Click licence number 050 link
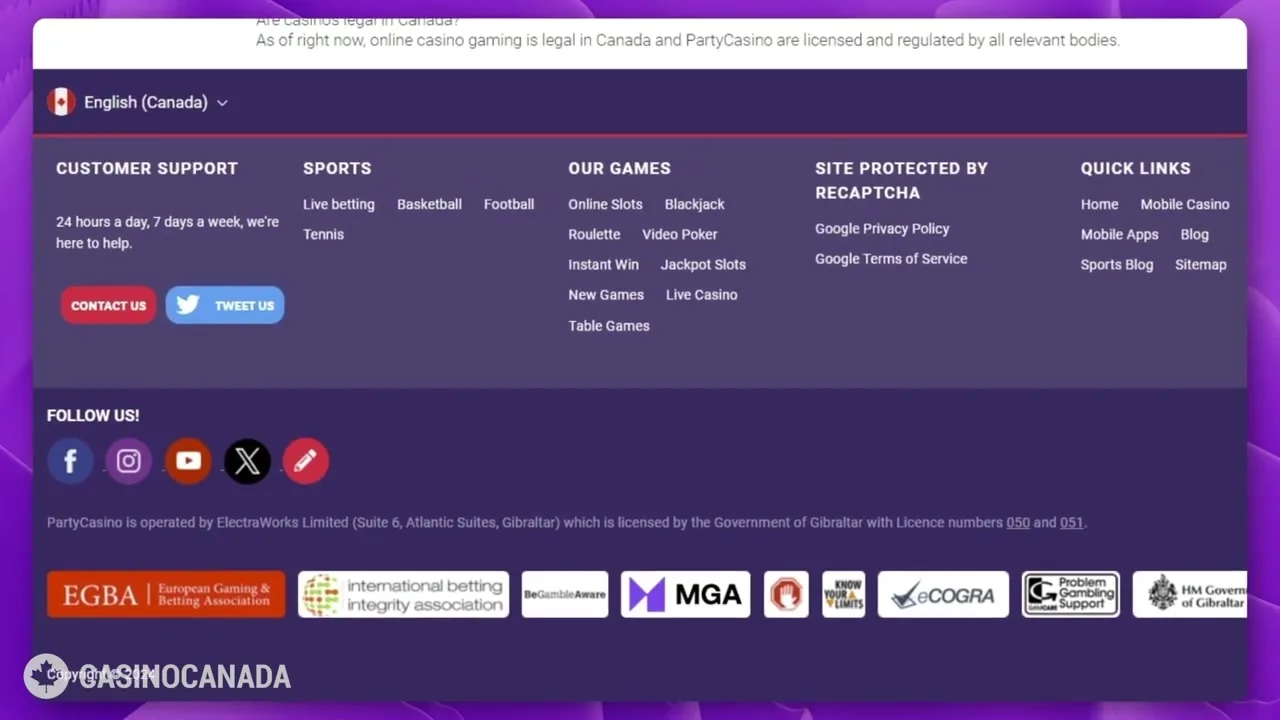Image resolution: width=1280 pixels, height=720 pixels. [1018, 522]
